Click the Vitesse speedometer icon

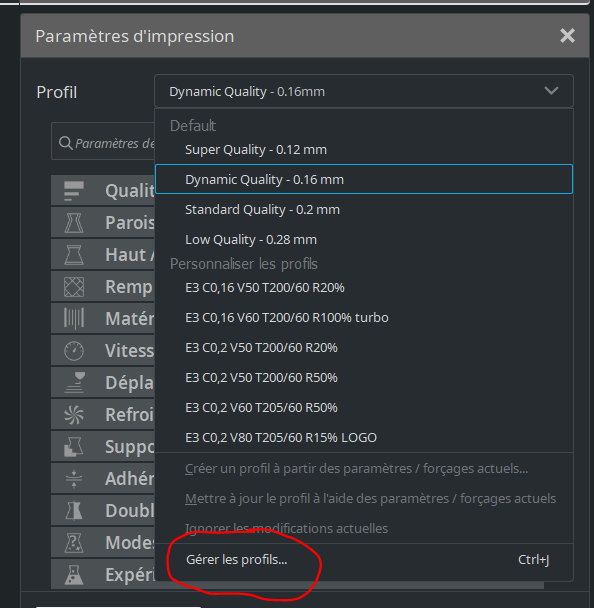tap(74, 351)
